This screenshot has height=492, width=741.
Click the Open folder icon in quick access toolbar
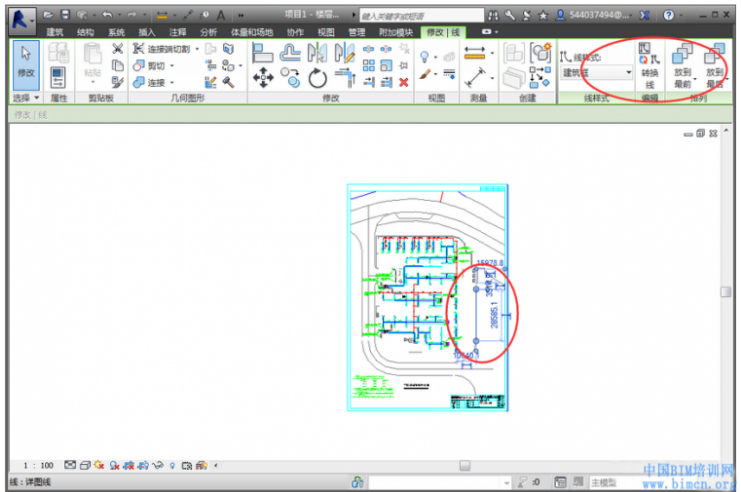[x=48, y=15]
